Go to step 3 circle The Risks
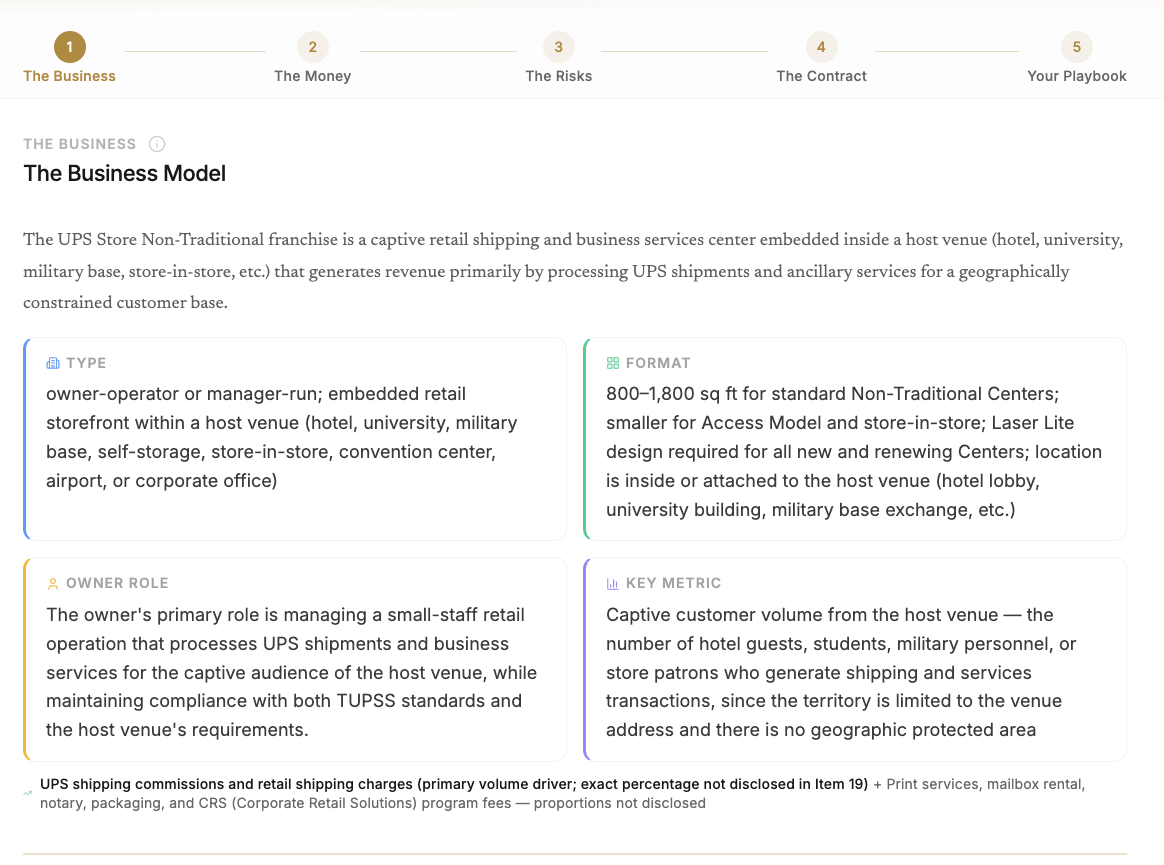Viewport: 1164px width, 865px height. (x=558, y=47)
